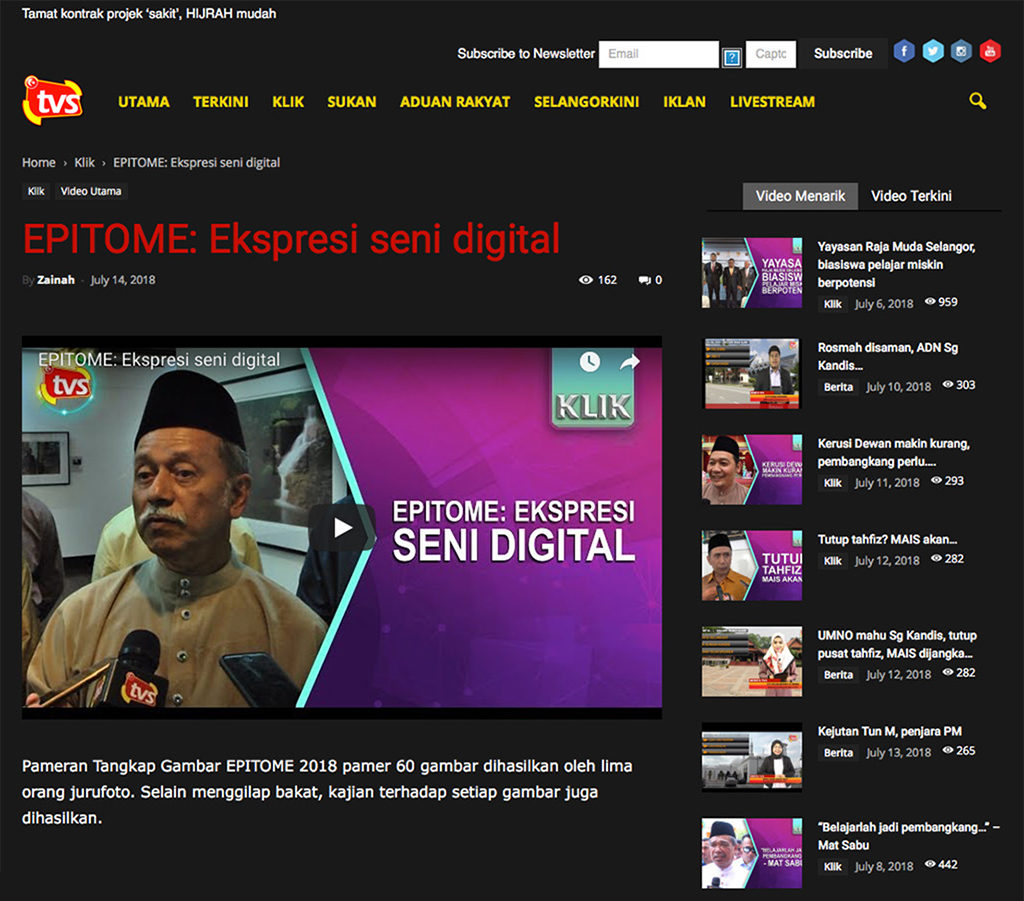This screenshot has width=1024, height=901.
Task: Click the views eye icon showing 293
Action: coord(936,481)
